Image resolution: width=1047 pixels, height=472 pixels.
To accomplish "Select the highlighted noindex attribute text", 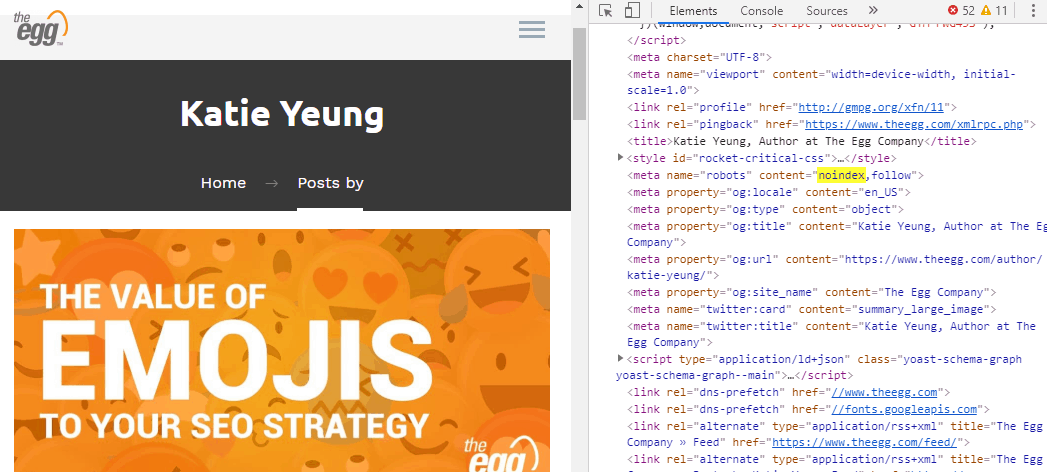I will 841,176.
